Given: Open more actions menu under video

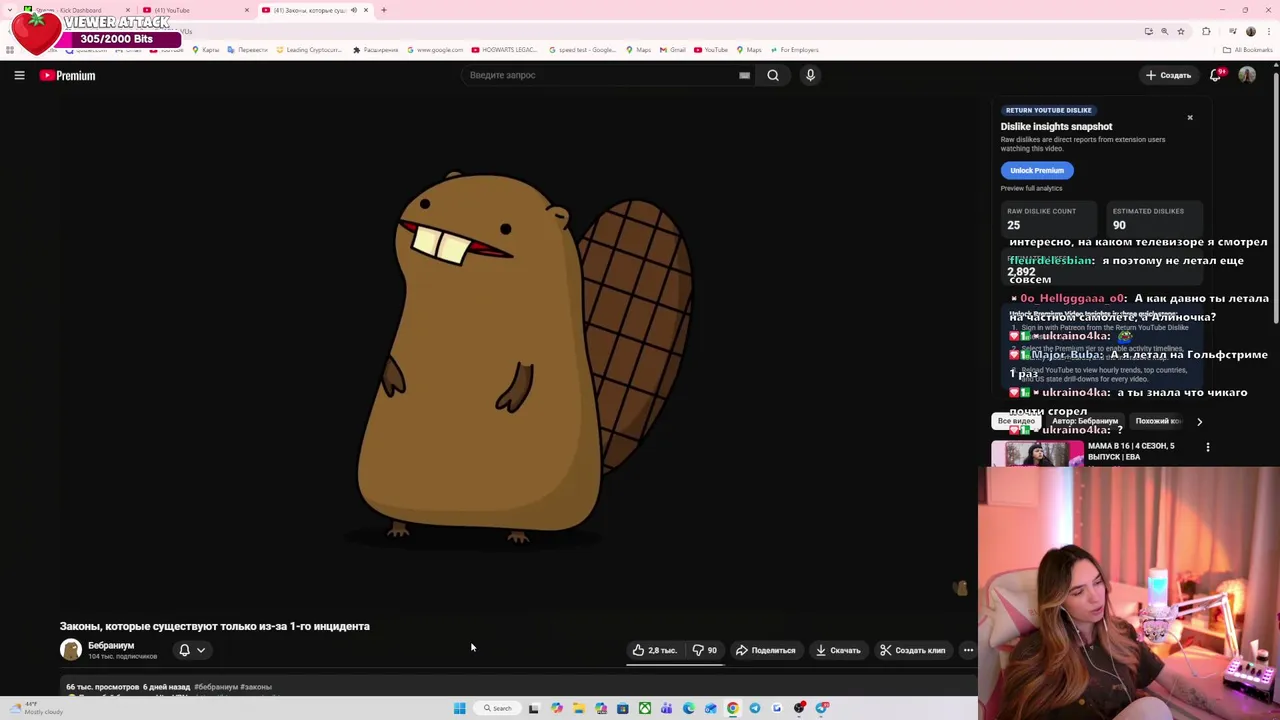Looking at the screenshot, I should coord(968,650).
